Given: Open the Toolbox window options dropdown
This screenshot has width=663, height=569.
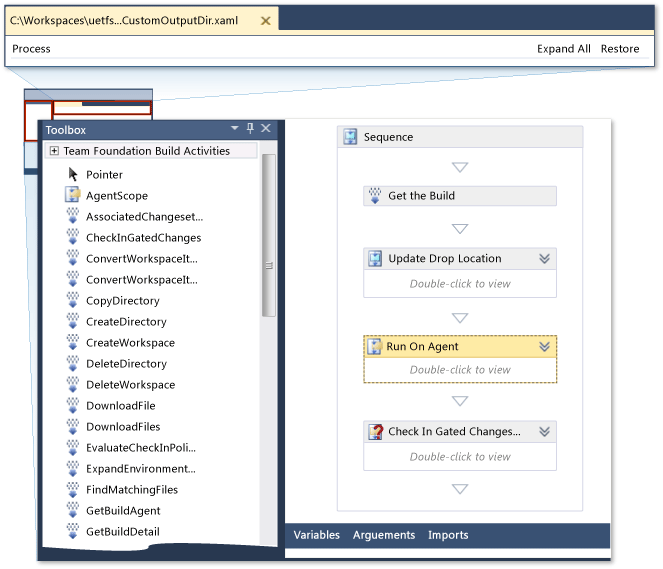Looking at the screenshot, I should [235, 128].
